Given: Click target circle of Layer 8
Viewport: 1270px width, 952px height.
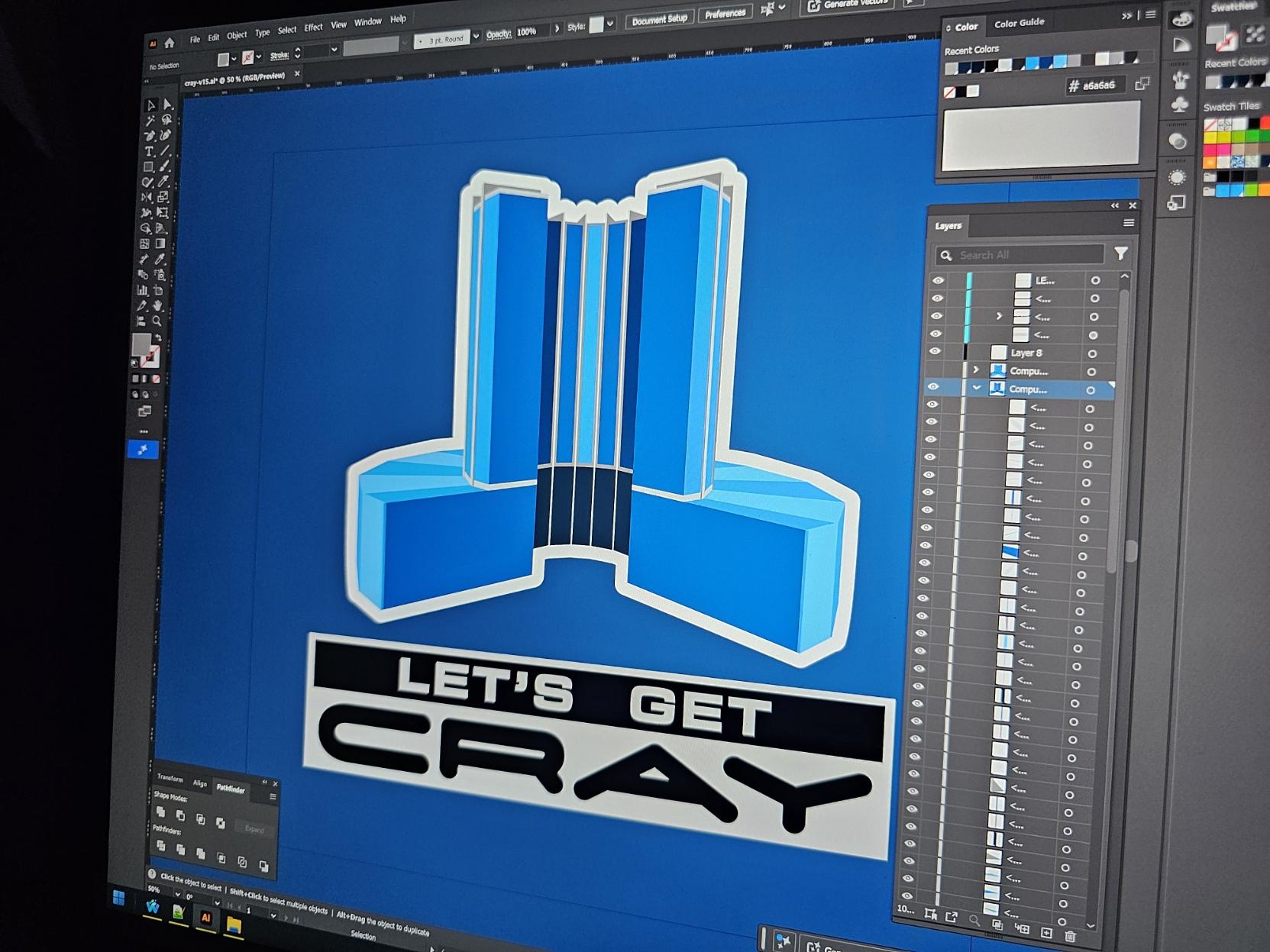Looking at the screenshot, I should [x=1092, y=353].
